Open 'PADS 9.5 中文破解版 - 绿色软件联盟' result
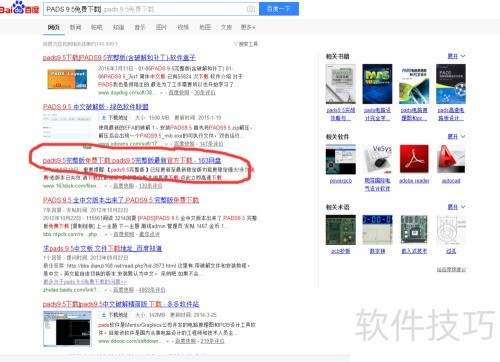This screenshot has height=362, width=500. point(96,107)
